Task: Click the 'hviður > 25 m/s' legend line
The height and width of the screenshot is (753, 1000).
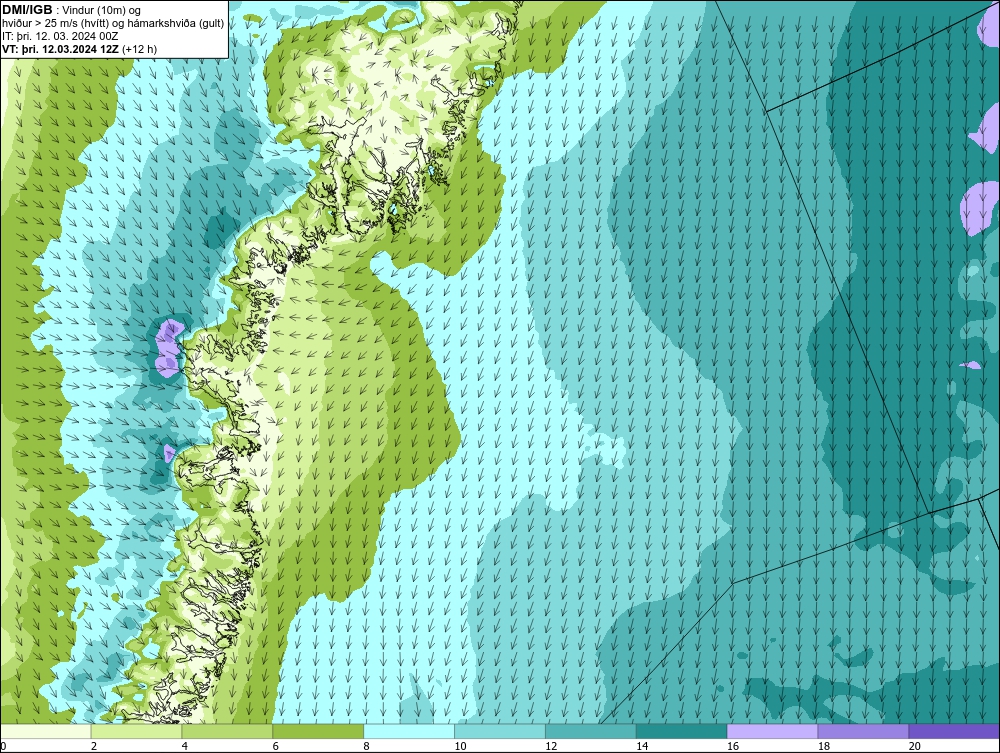Action: point(113,24)
